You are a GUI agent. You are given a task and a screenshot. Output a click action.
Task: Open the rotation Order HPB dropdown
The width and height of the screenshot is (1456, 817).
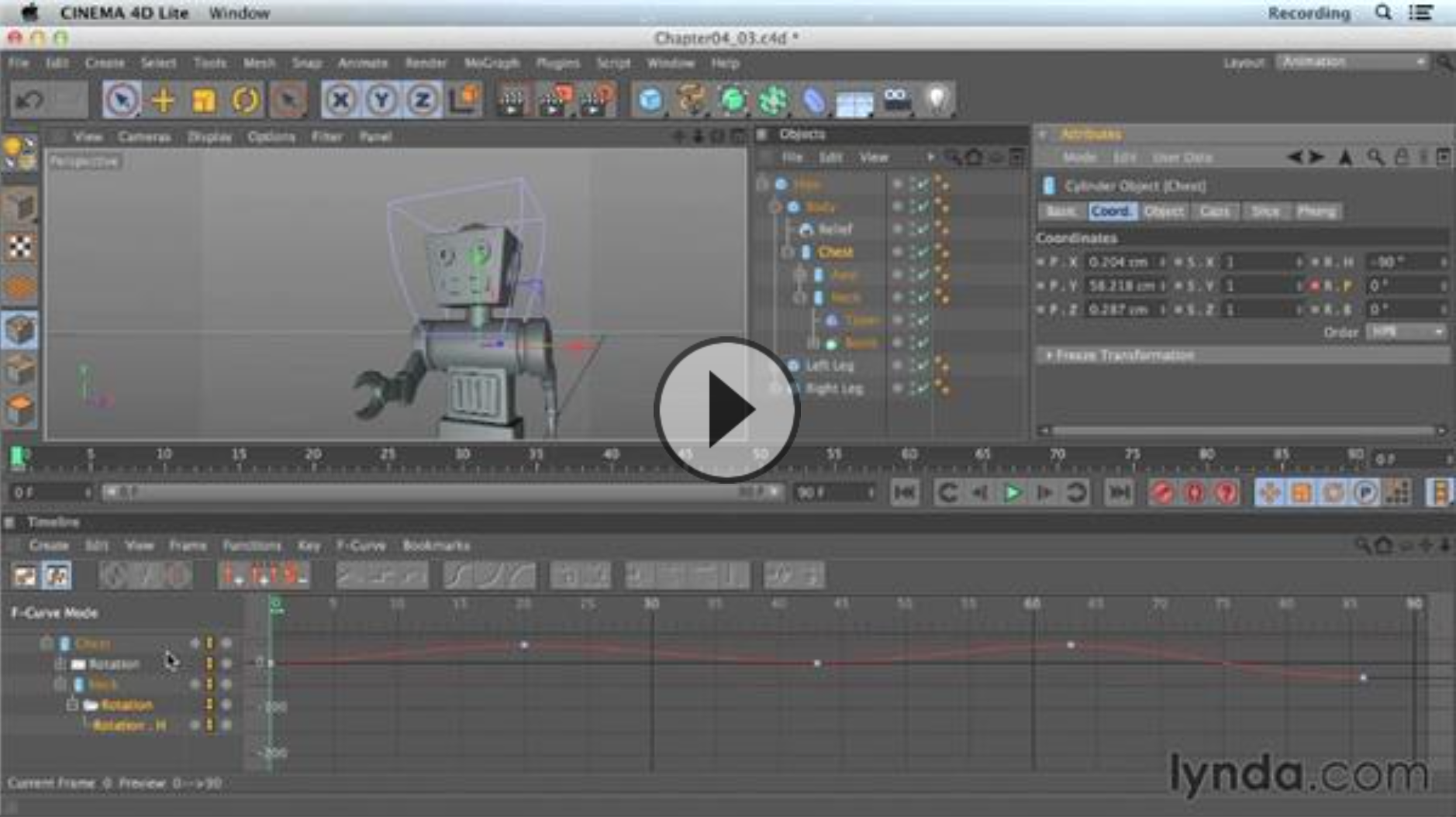1406,332
